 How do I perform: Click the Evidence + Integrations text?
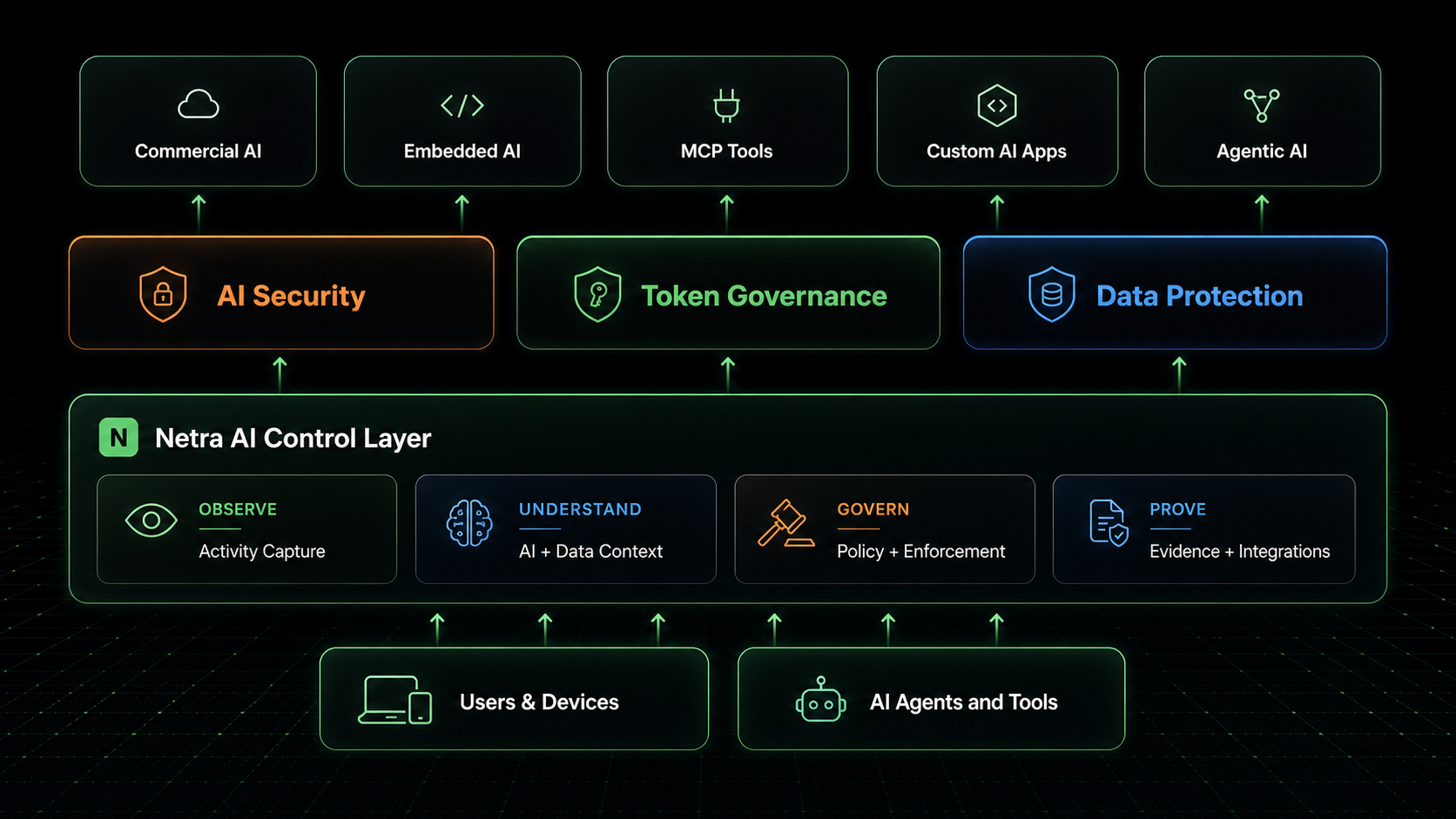pyautogui.click(x=1240, y=552)
